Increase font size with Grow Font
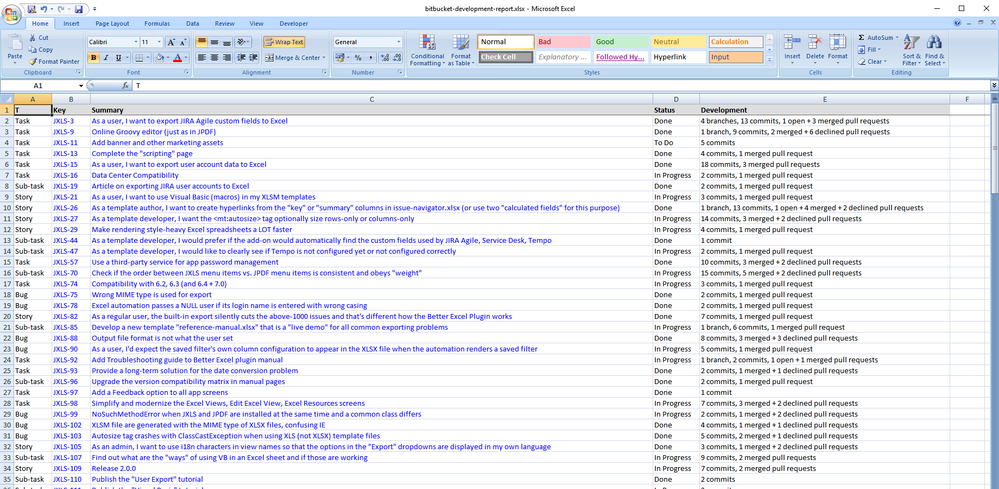The width and height of the screenshot is (999, 489). coord(171,42)
